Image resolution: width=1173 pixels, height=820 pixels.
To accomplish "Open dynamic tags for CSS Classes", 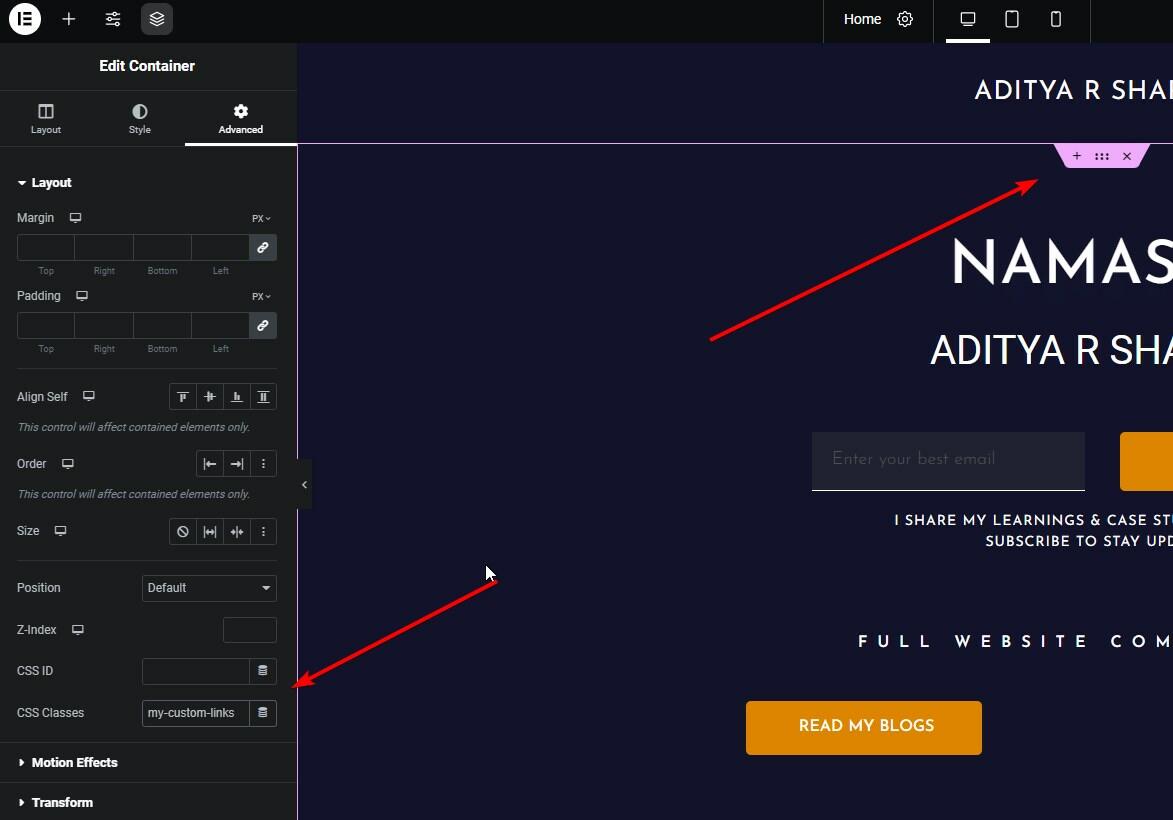I will tap(262, 712).
